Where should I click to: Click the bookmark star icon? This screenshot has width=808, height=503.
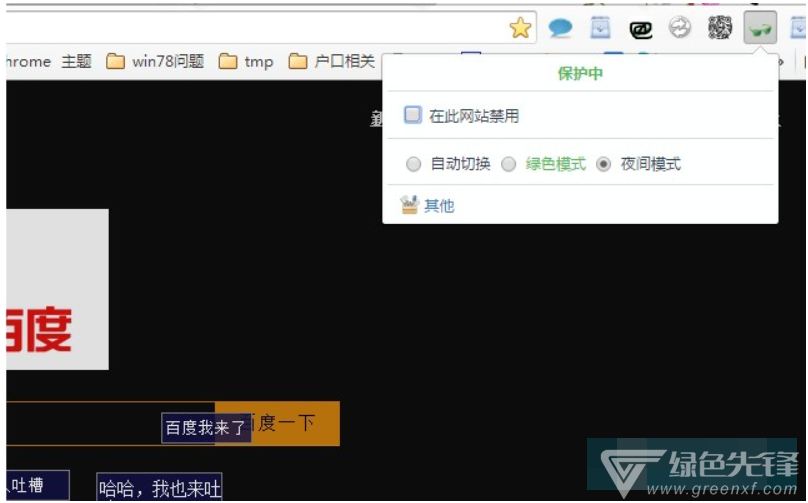click(520, 28)
